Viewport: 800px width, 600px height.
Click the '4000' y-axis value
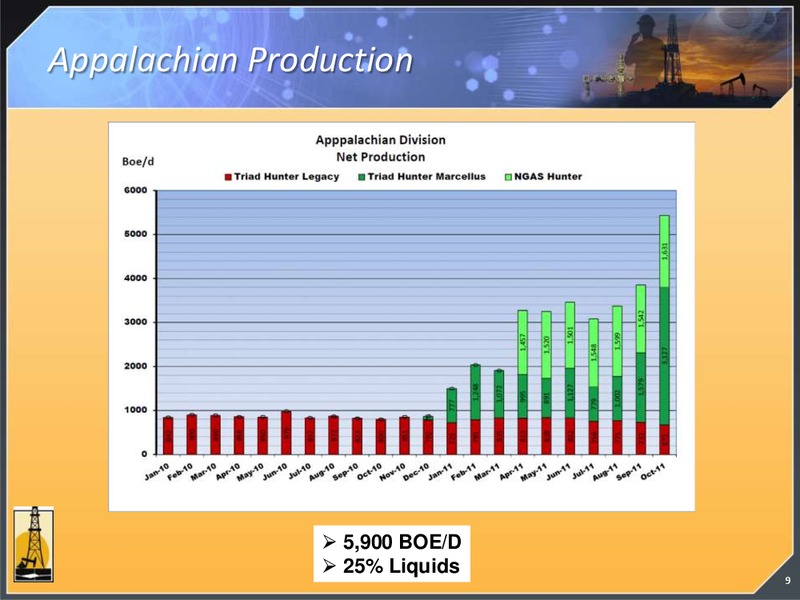(x=135, y=279)
